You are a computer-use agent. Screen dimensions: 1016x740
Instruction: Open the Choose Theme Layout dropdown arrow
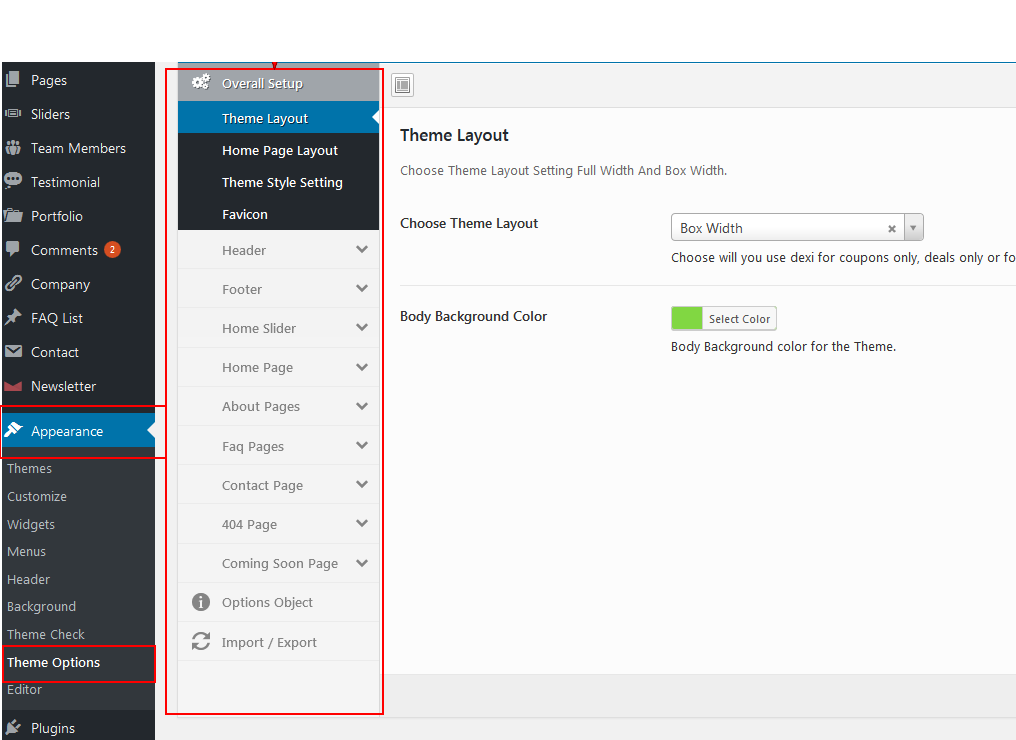click(913, 228)
